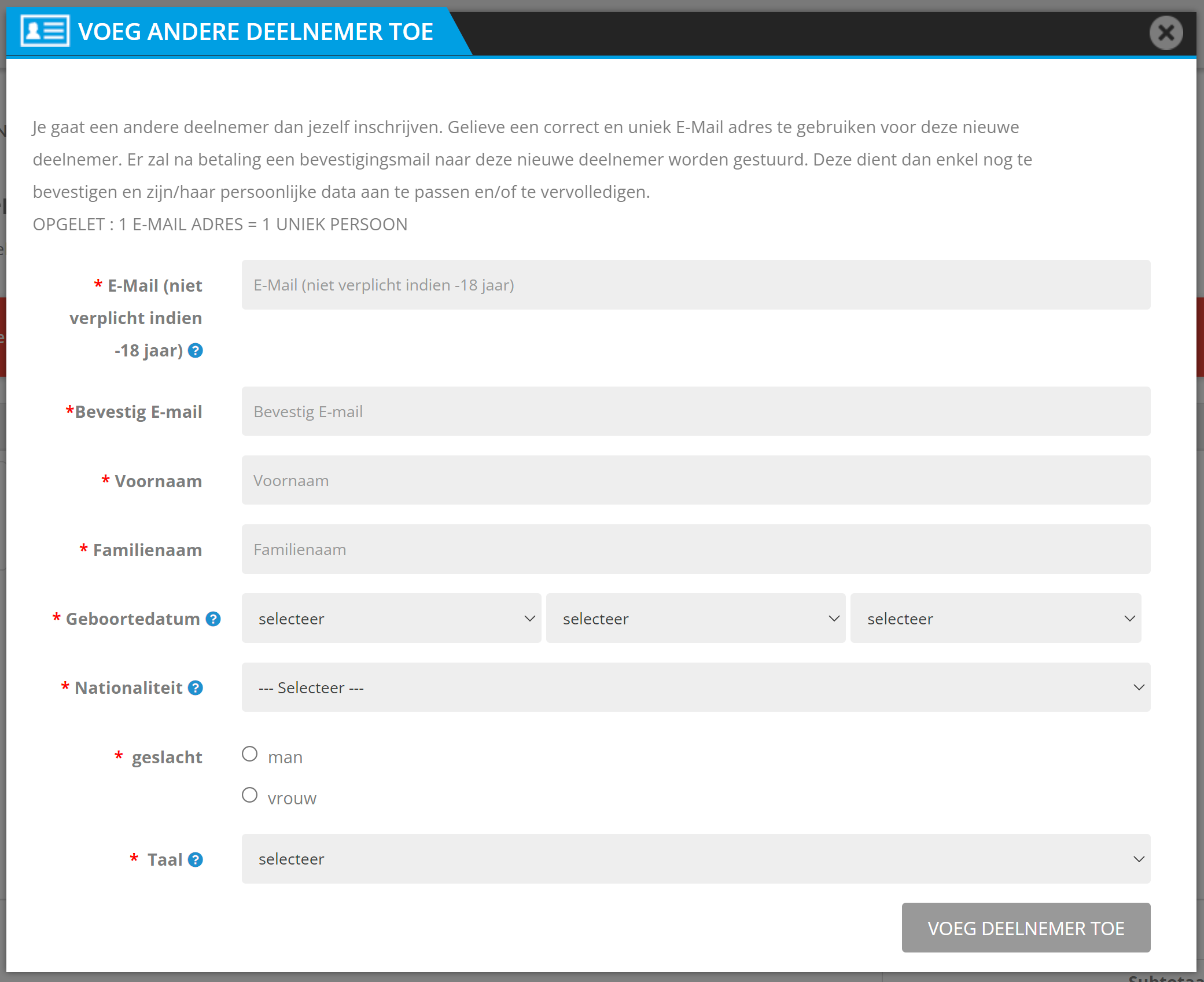The image size is (1204, 982).
Task: Focus the Bevestig E-mail field
Action: point(695,411)
